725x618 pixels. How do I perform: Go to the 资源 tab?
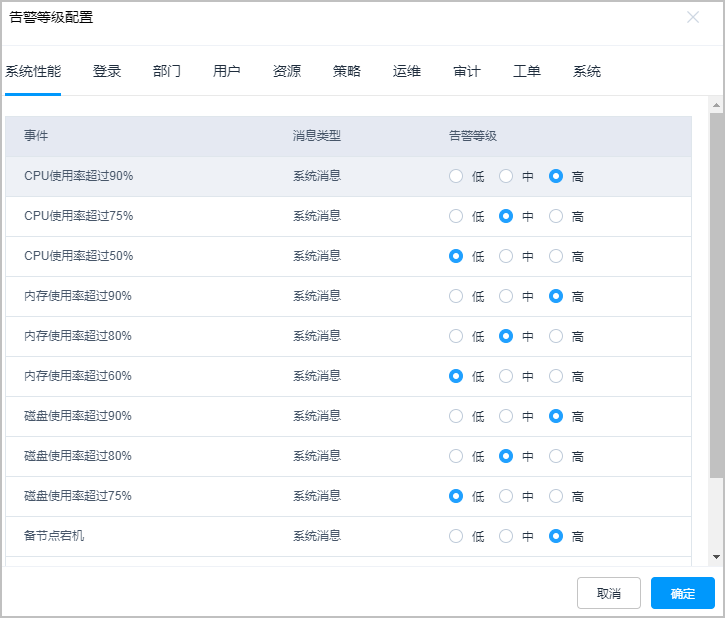[x=287, y=72]
